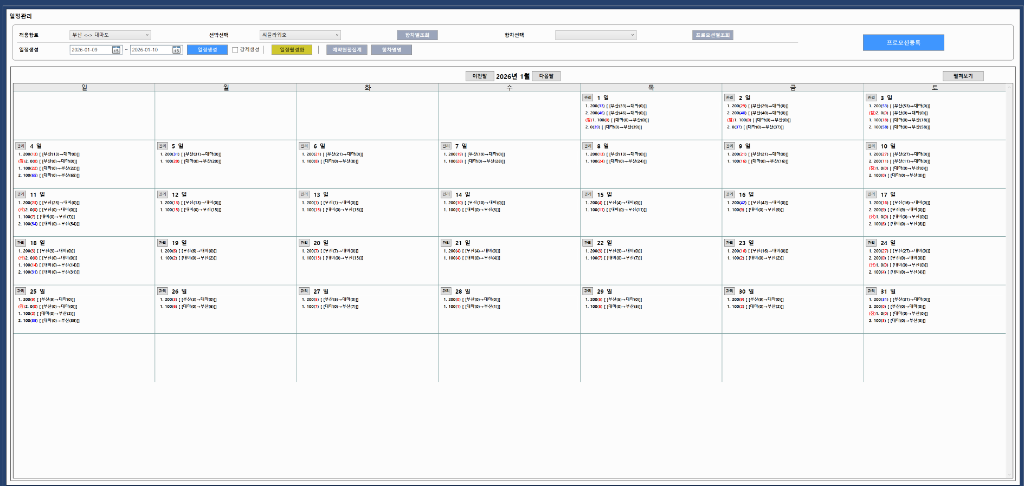Click the small tag button beside 23 일
The image size is (1024, 486).
[x=730, y=242]
